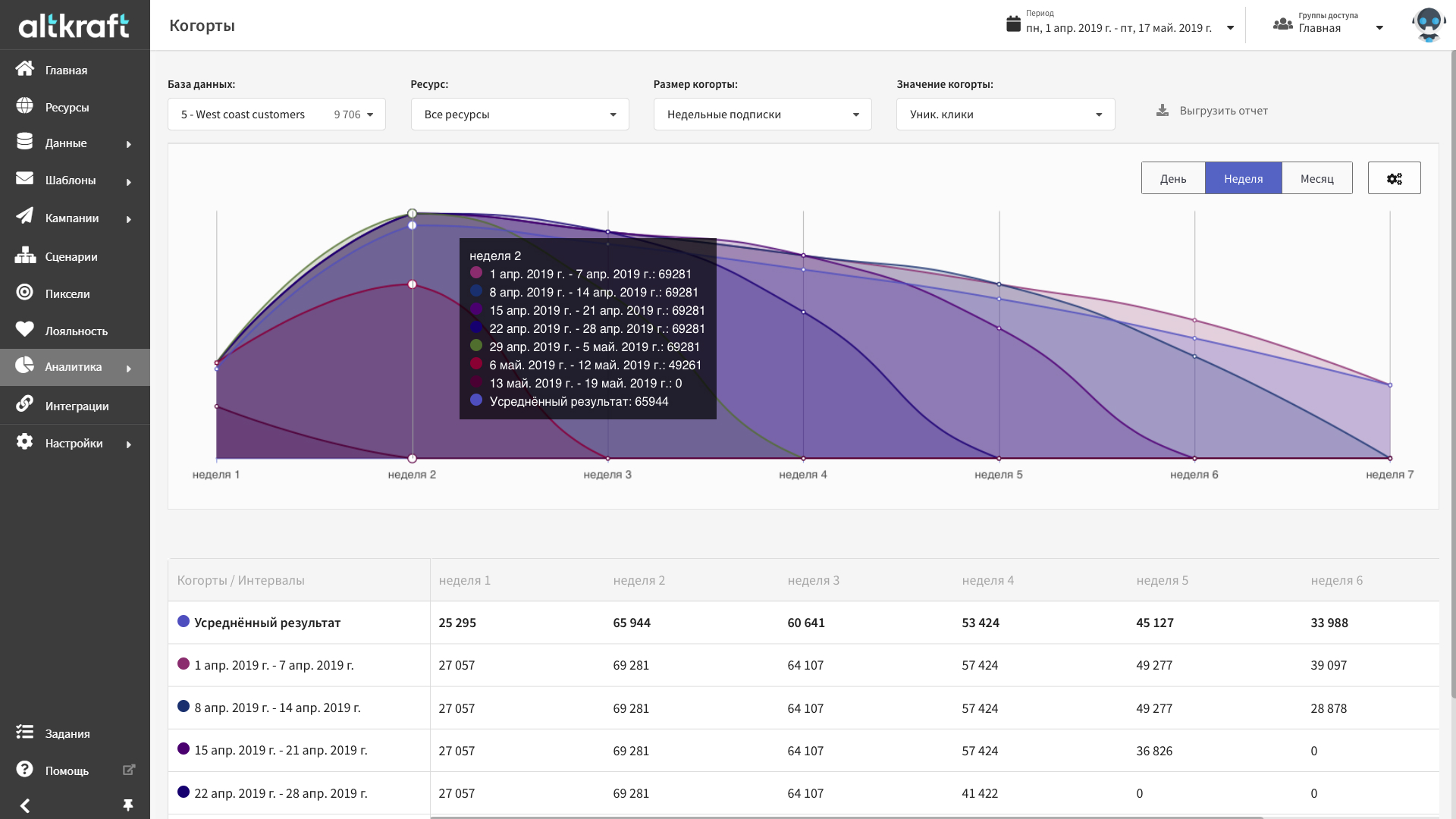Click the calendar icon next to Период

click(1013, 24)
